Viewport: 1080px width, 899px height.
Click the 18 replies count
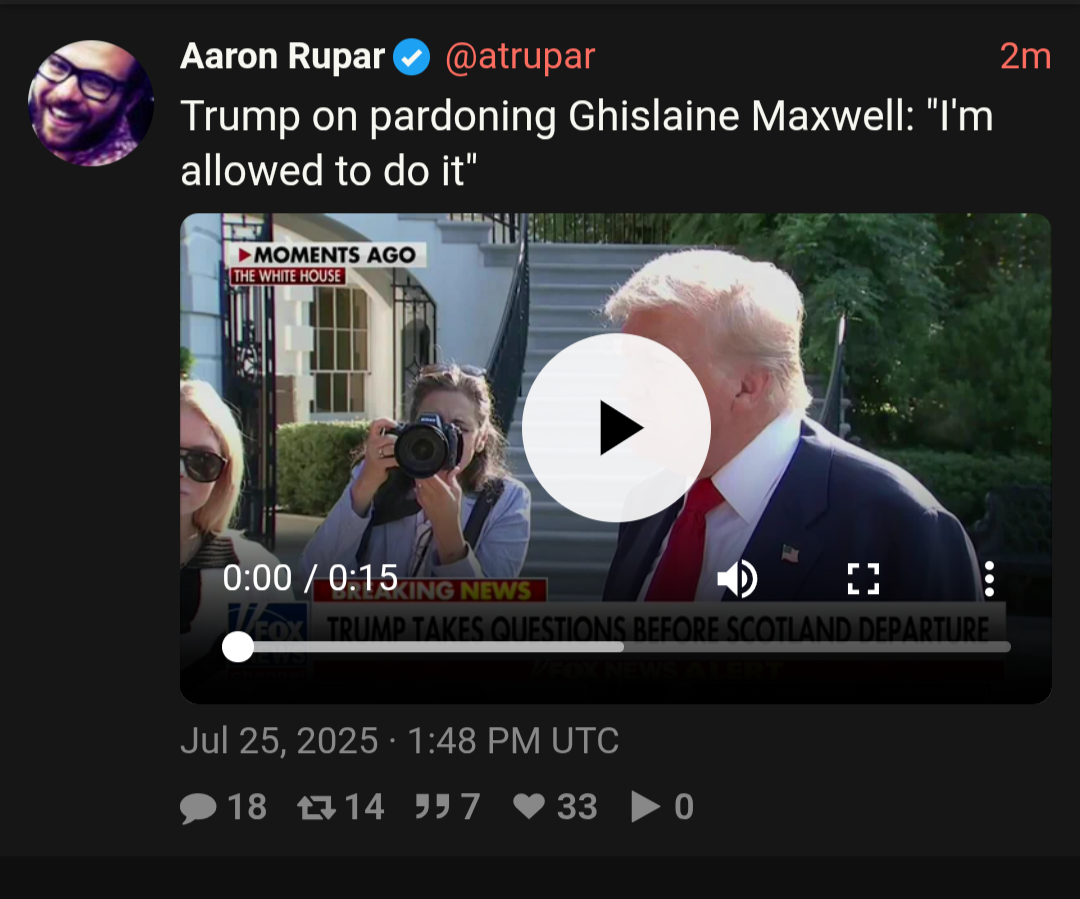[247, 807]
